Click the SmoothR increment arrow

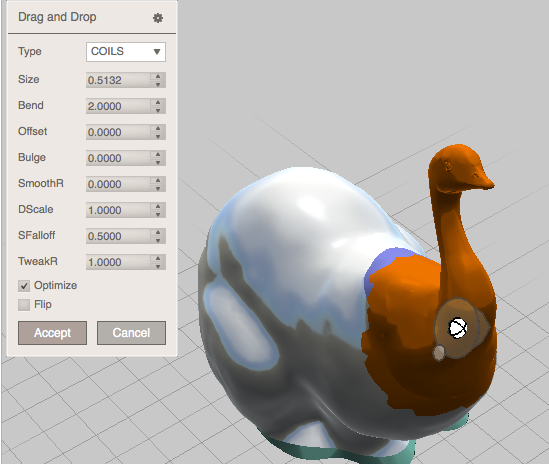(x=158, y=180)
